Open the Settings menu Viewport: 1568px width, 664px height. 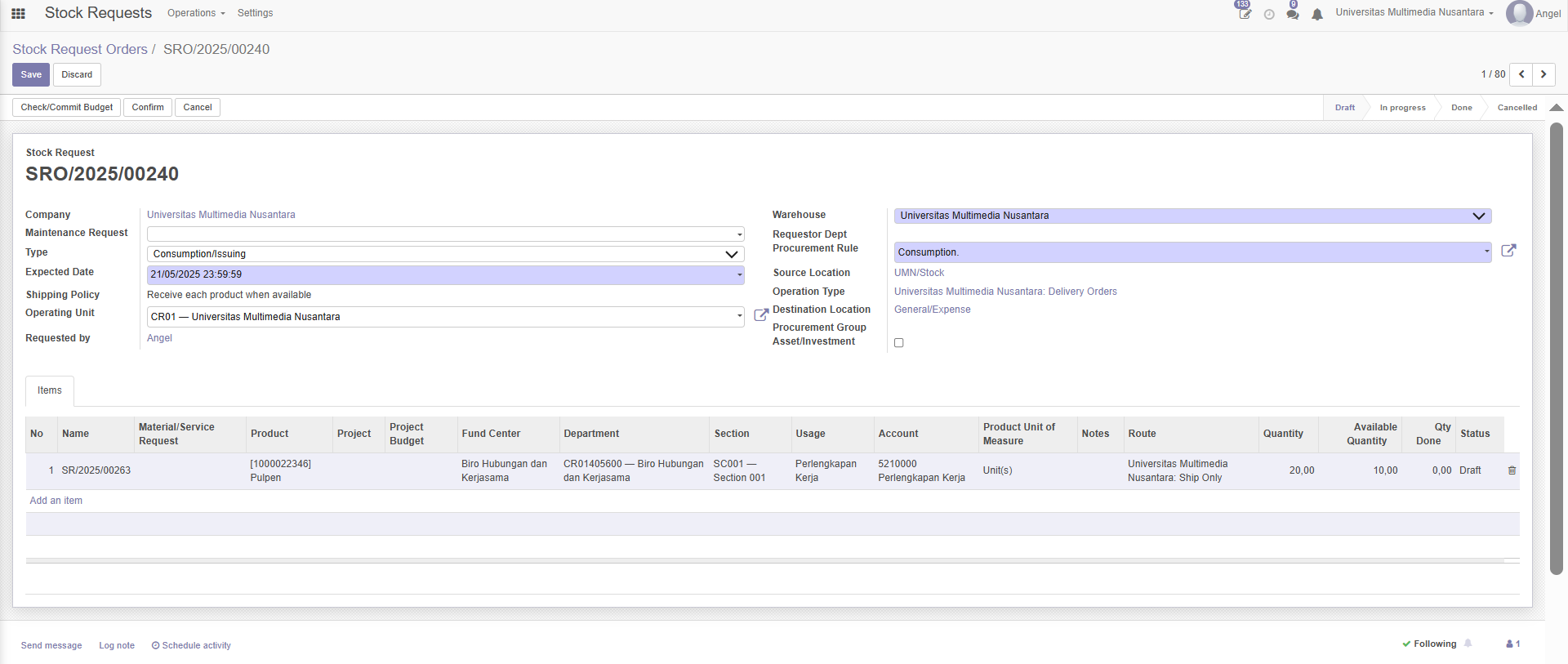(x=255, y=13)
